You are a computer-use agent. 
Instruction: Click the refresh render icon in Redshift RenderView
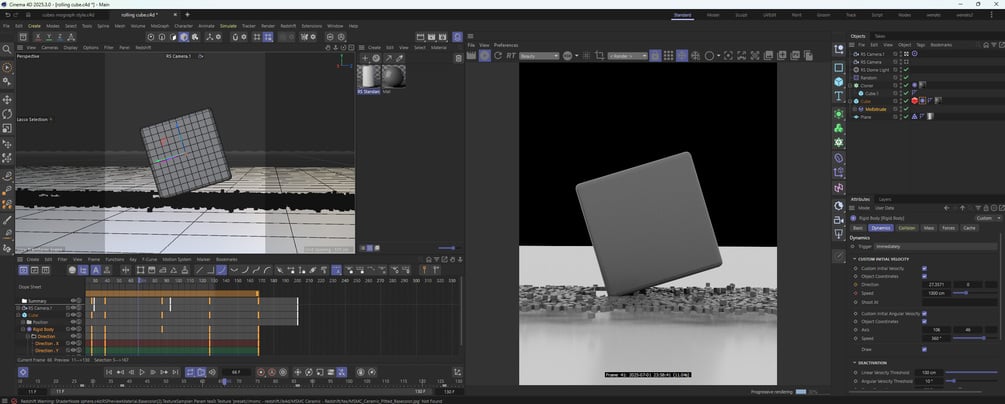498,56
